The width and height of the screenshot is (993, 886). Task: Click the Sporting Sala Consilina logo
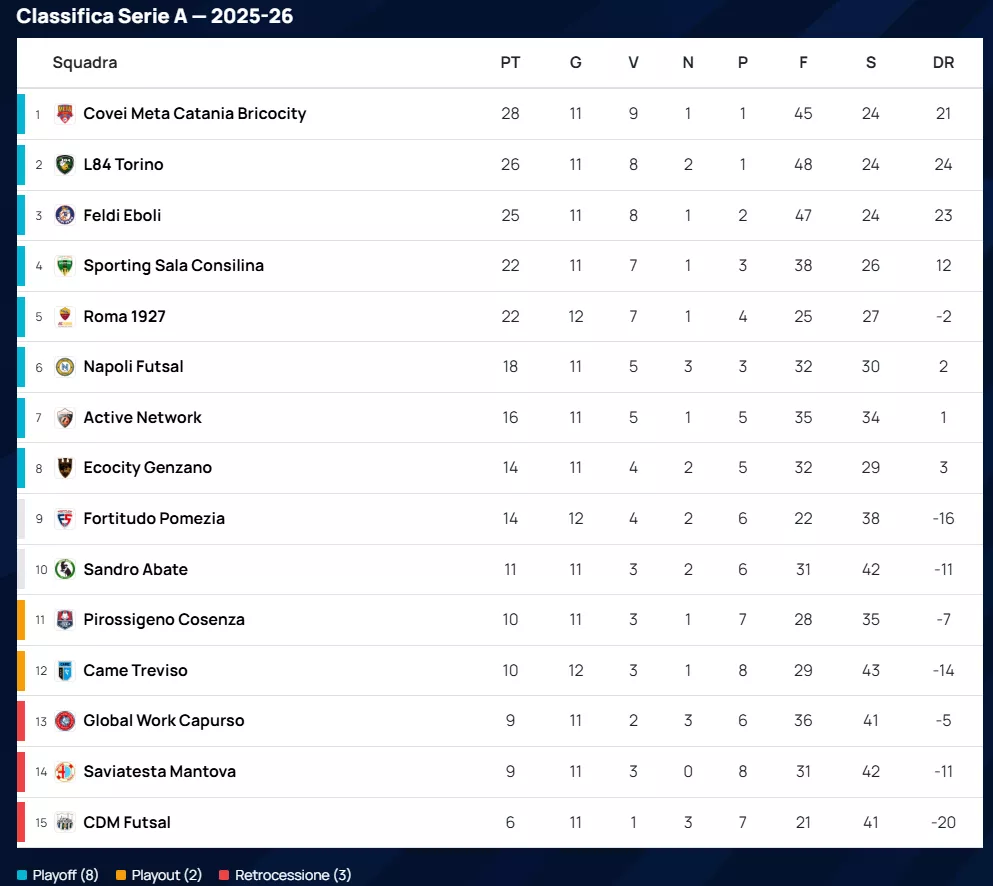pos(64,266)
